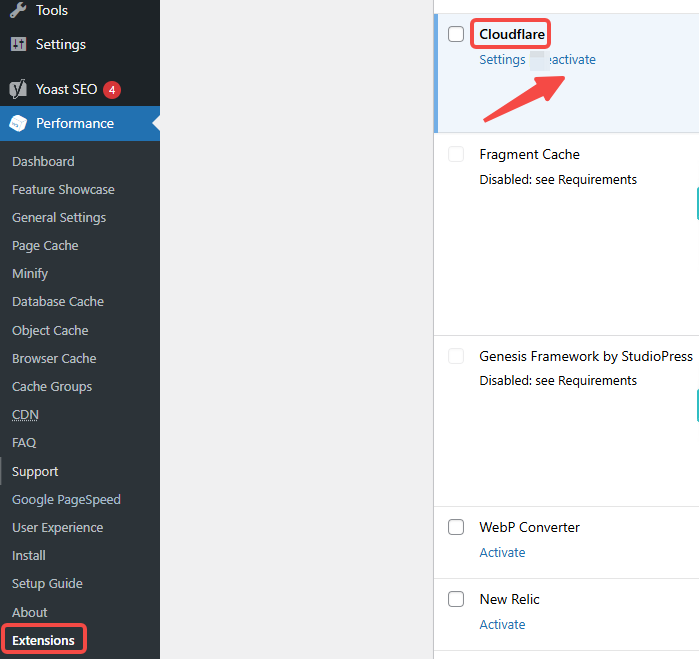Open the Performance Dashboard page
The image size is (699, 659).
tap(43, 161)
